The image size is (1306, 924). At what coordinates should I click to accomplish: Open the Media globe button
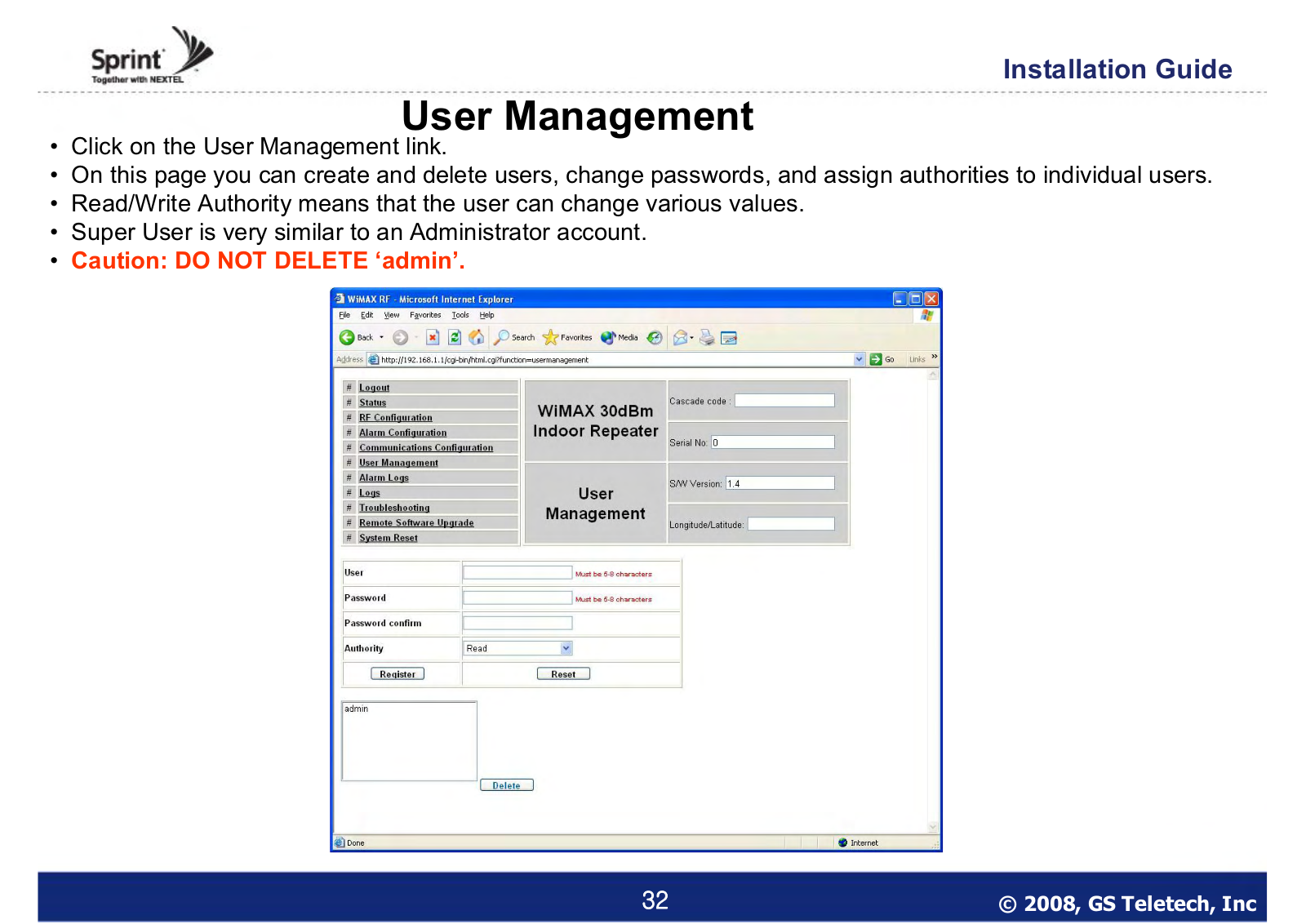coord(608,337)
